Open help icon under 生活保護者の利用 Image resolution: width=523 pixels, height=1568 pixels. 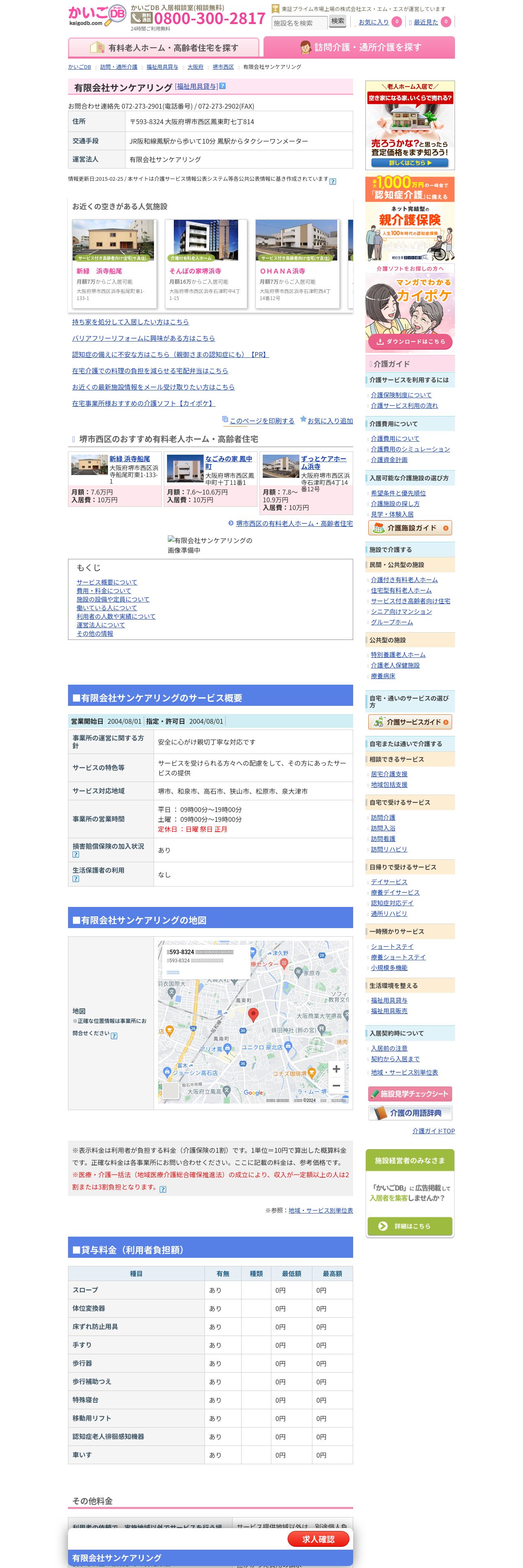[x=75, y=878]
